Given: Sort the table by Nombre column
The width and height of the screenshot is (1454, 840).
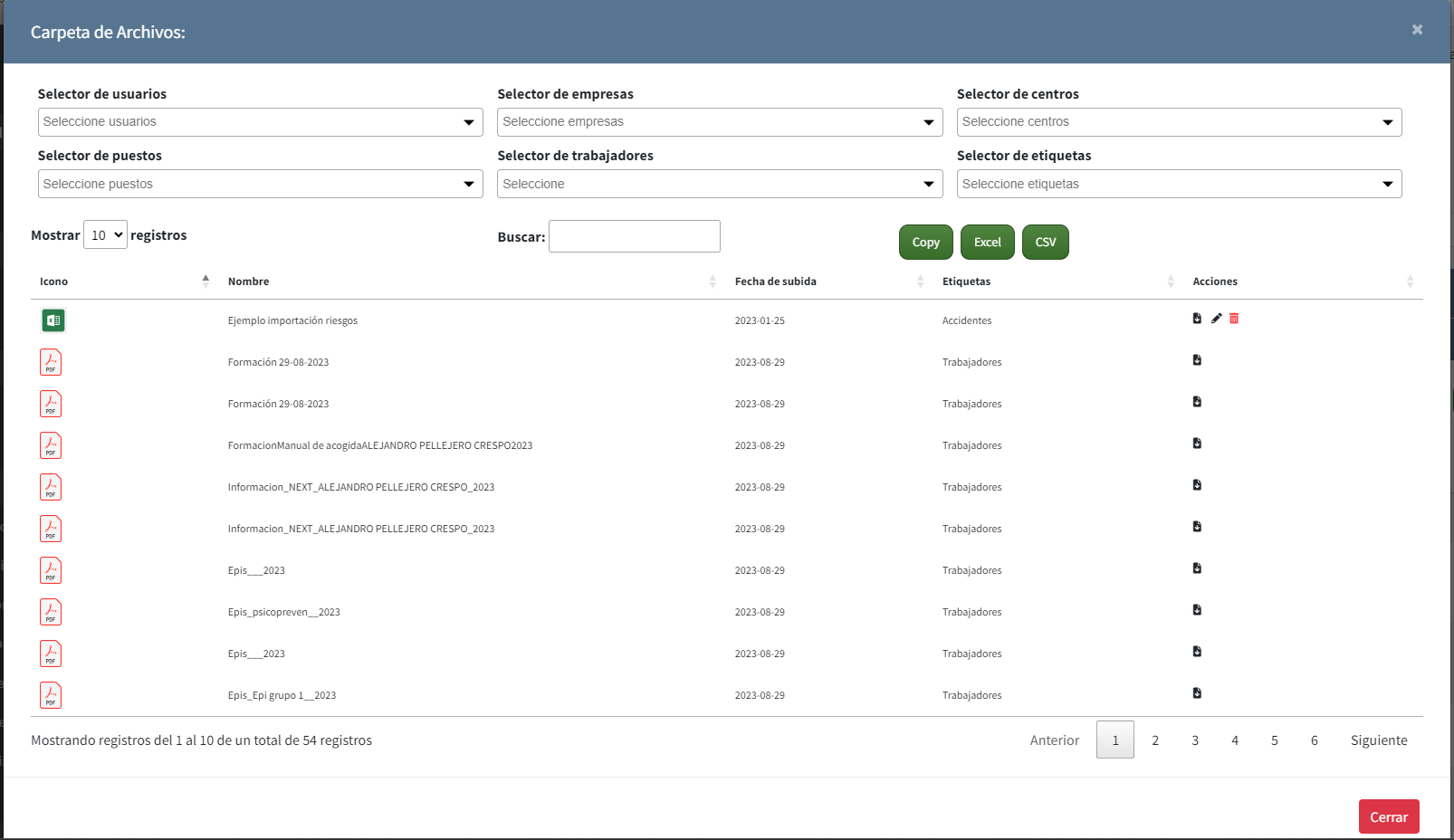Looking at the screenshot, I should (472, 282).
